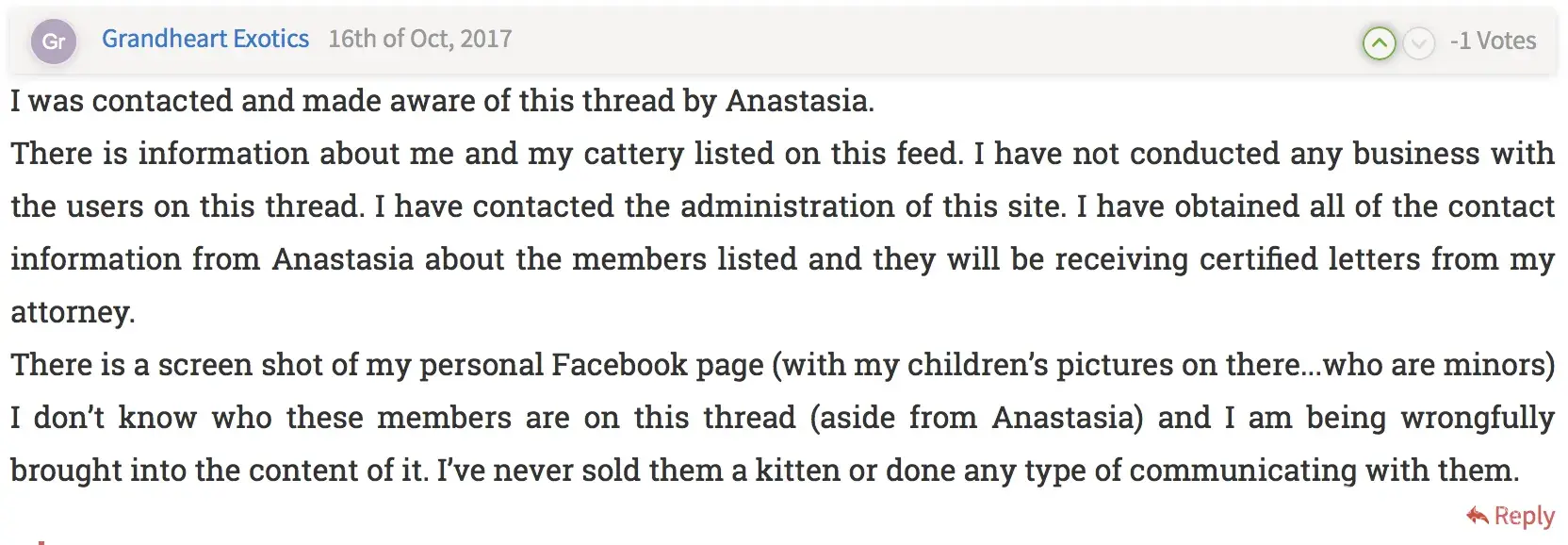Screen dimensions: 1568x545
Task: Click the '-1 Votes' count
Action: coord(1493,41)
